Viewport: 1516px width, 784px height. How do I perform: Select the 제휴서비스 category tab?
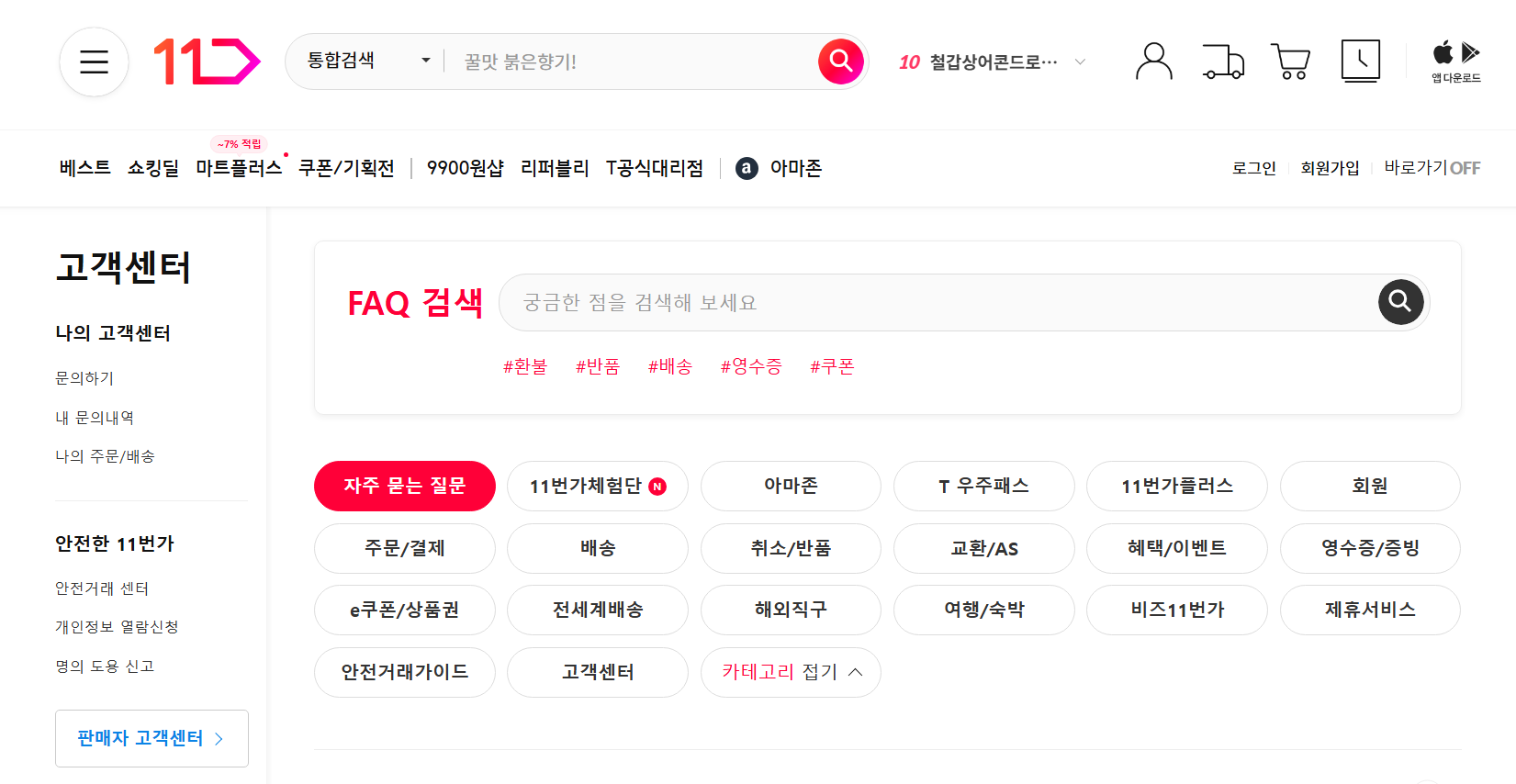pyautogui.click(x=1370, y=610)
